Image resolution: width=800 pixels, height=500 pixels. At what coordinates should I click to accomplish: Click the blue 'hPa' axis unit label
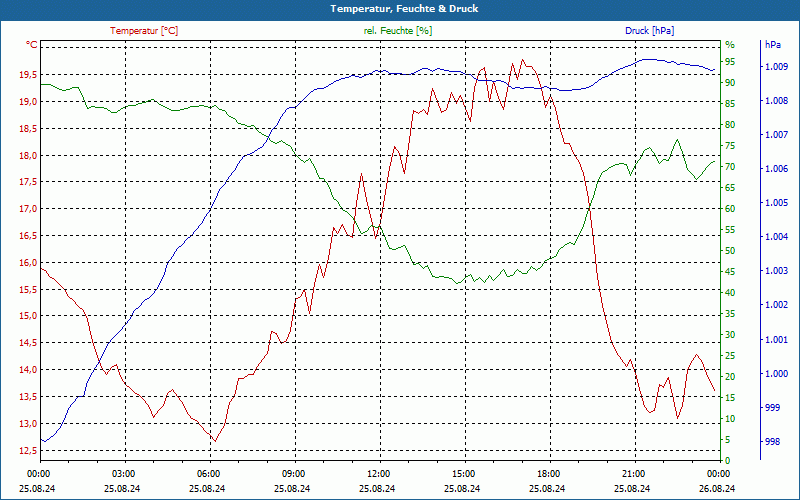tap(772, 45)
